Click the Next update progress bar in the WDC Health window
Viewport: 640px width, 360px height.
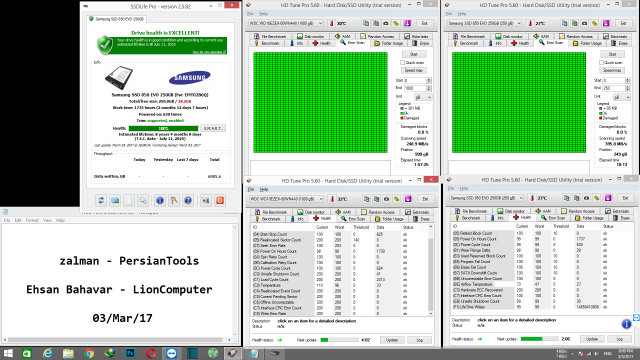click(x=339, y=340)
